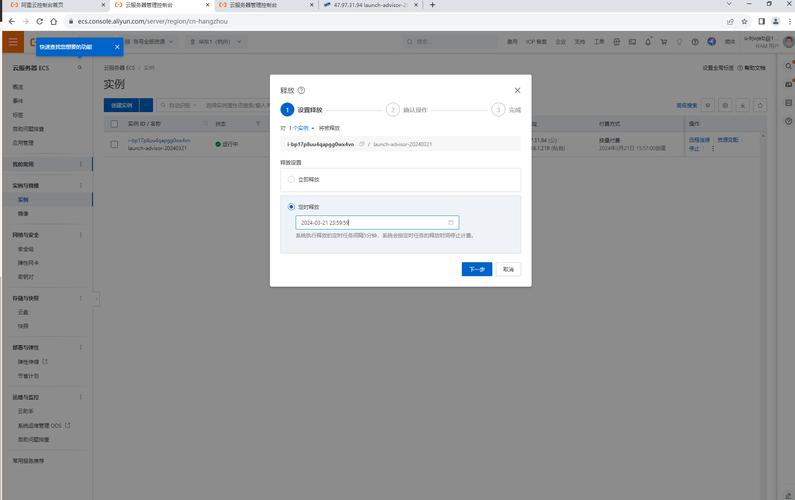Click the 取消 button
The image size is (795, 500).
click(x=508, y=269)
